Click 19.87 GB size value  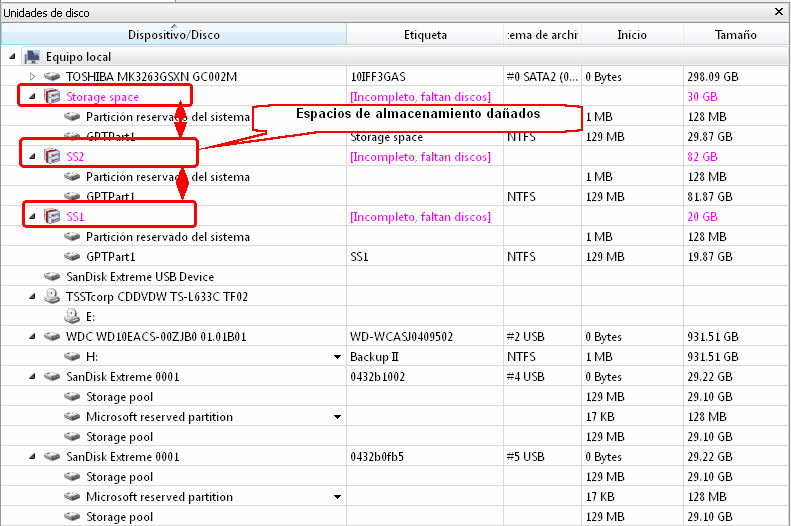[710, 257]
